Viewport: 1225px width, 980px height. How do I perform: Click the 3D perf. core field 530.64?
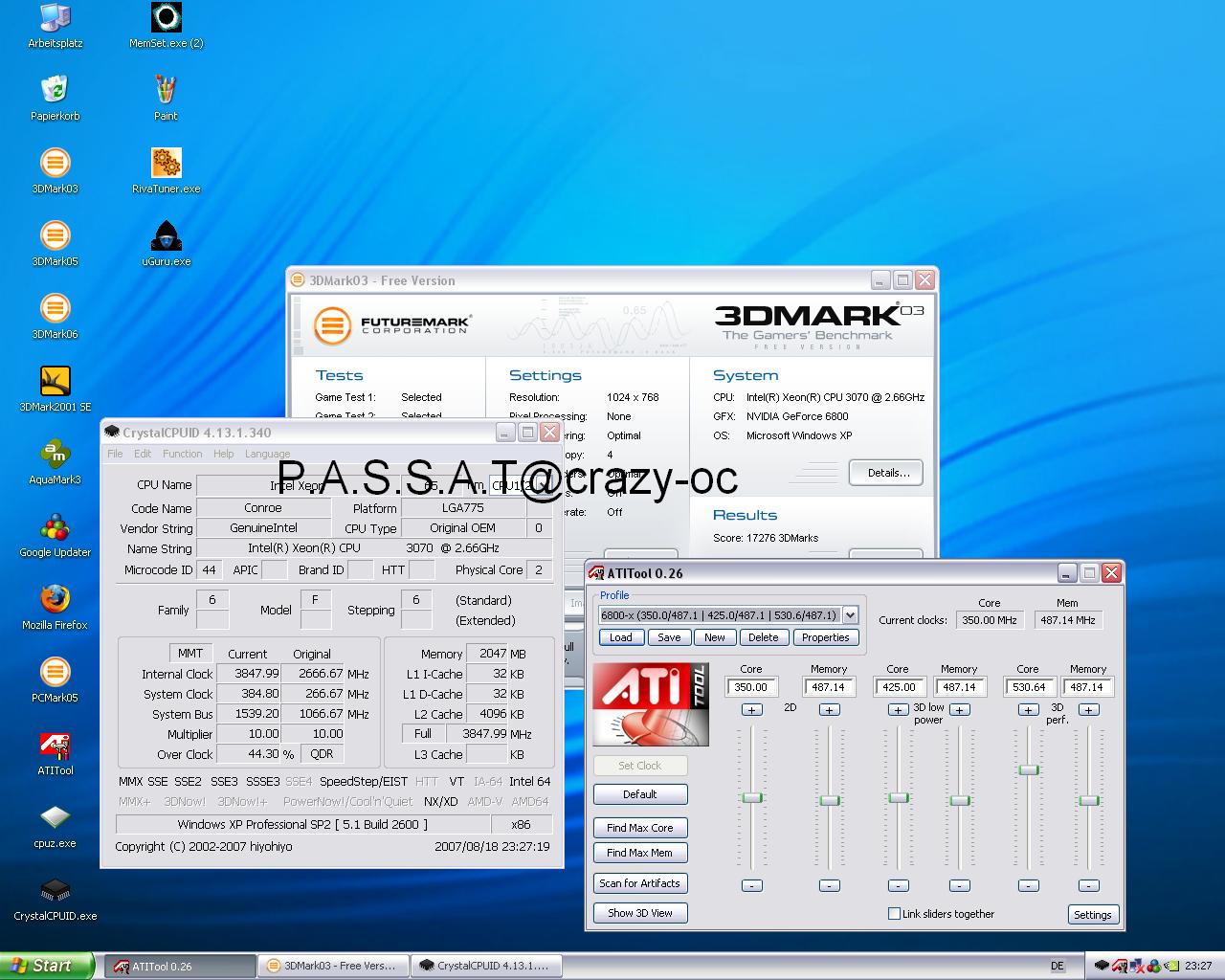point(1030,687)
